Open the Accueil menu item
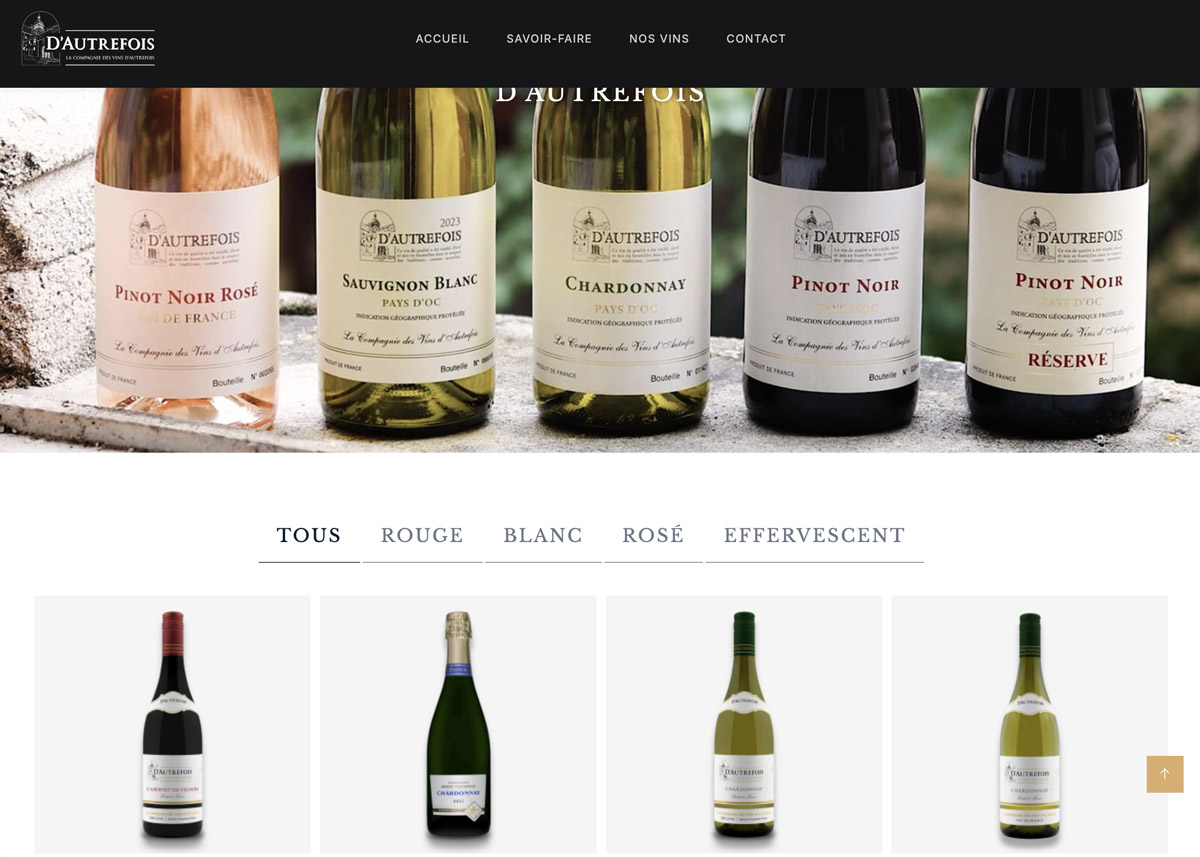The image size is (1200, 857). [442, 39]
